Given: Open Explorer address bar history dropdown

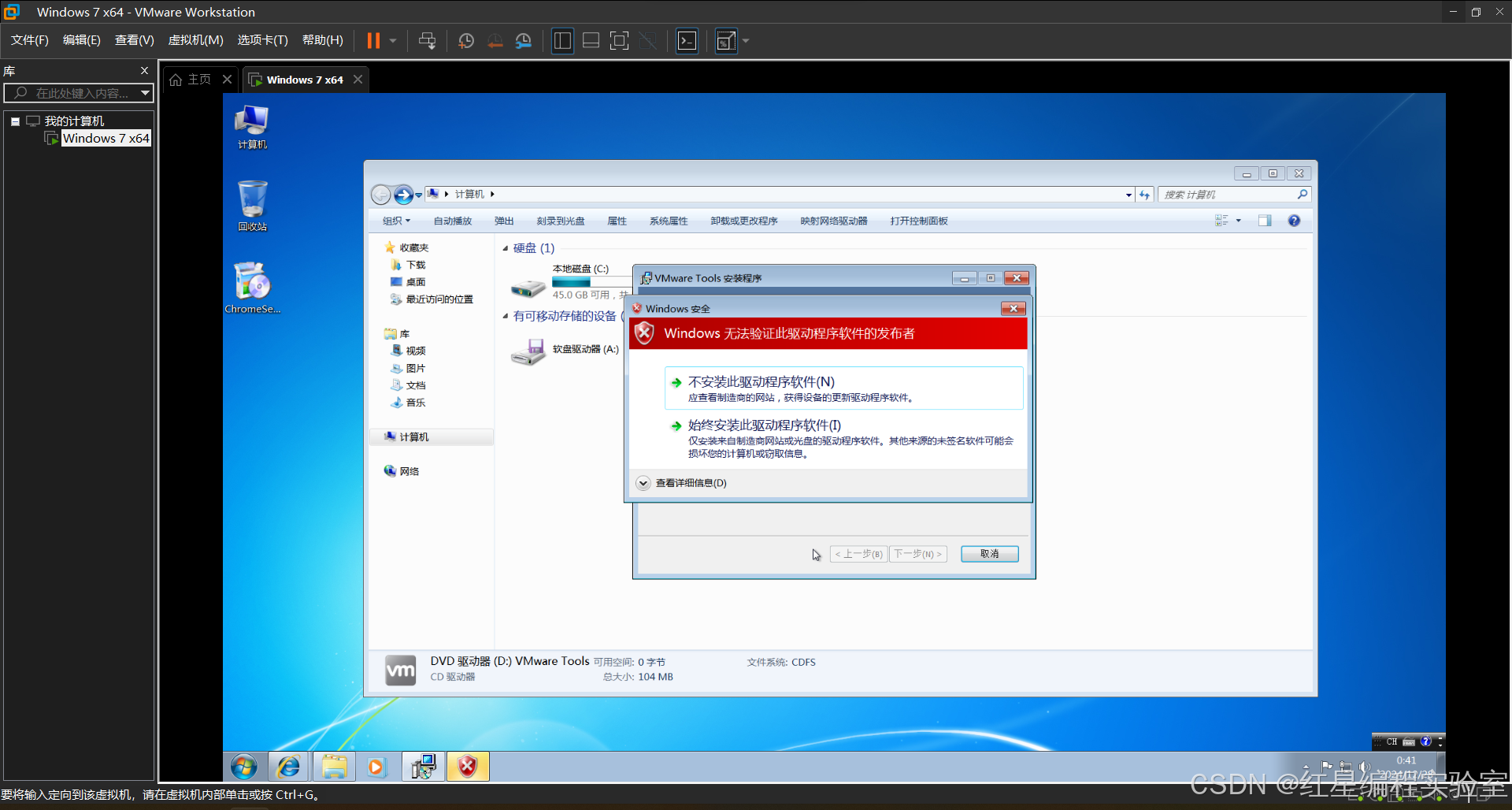Looking at the screenshot, I should (x=1128, y=195).
